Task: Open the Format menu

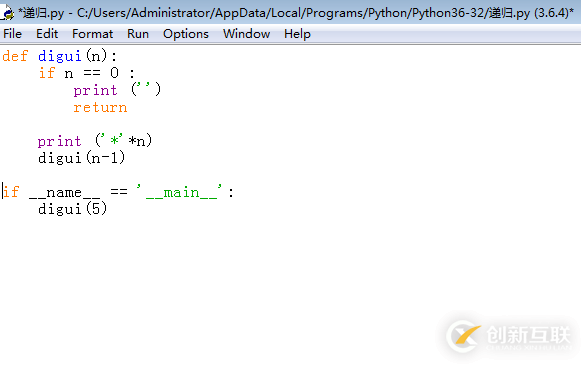Action: tap(92, 34)
